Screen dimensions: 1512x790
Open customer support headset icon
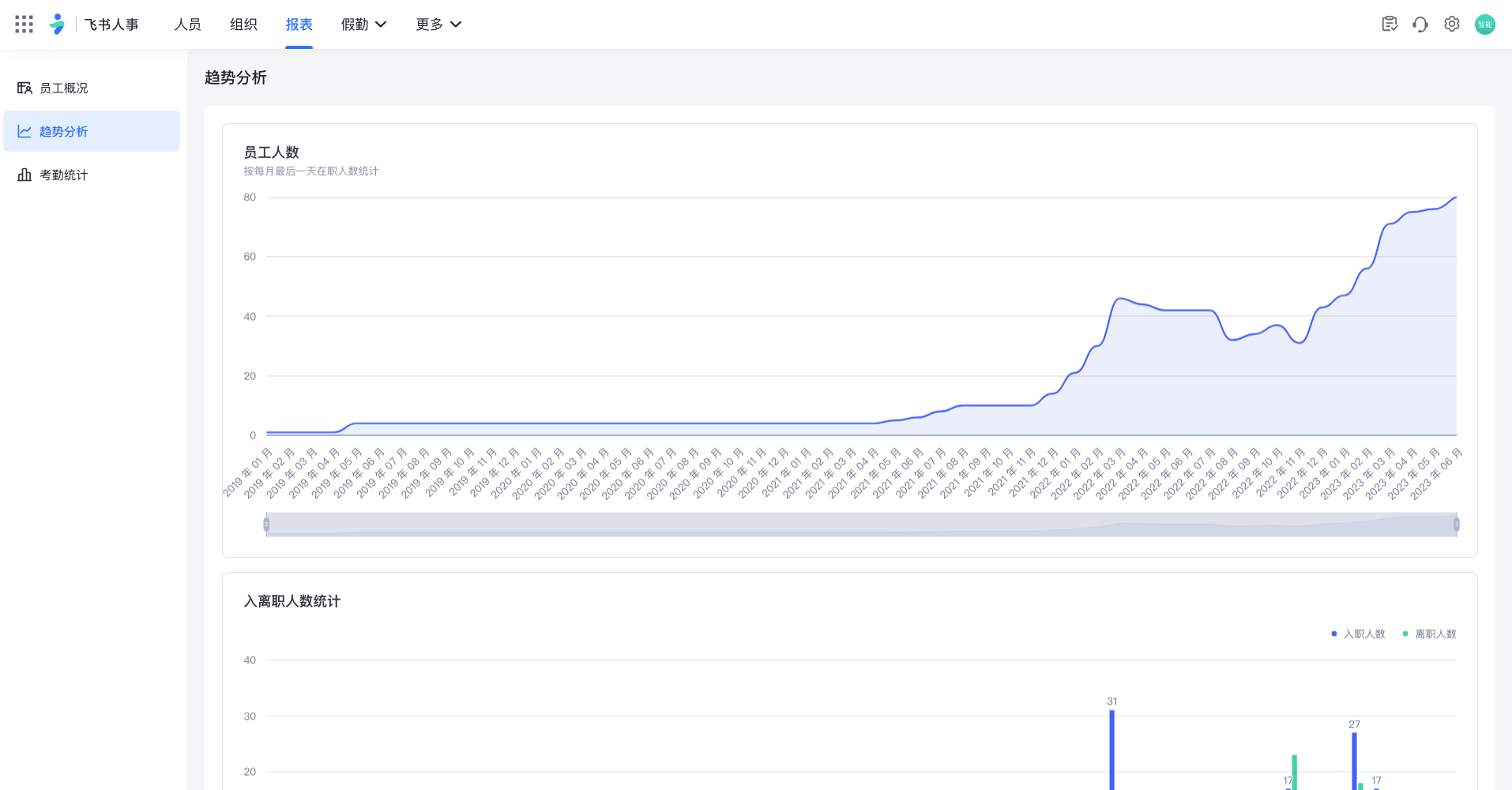tap(1420, 24)
